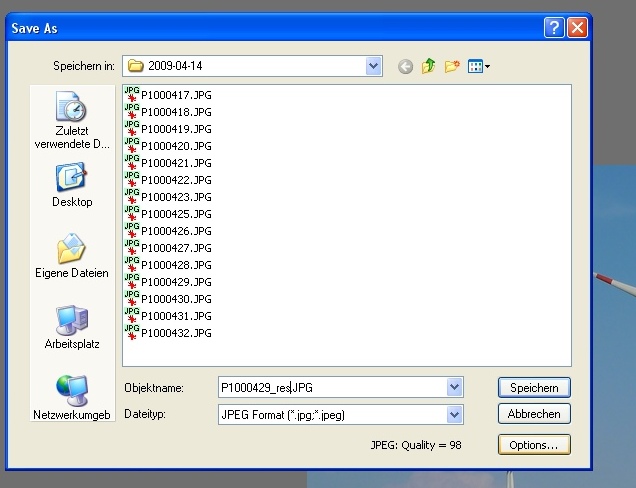
Task: Click the context help question mark button
Action: (x=554, y=28)
